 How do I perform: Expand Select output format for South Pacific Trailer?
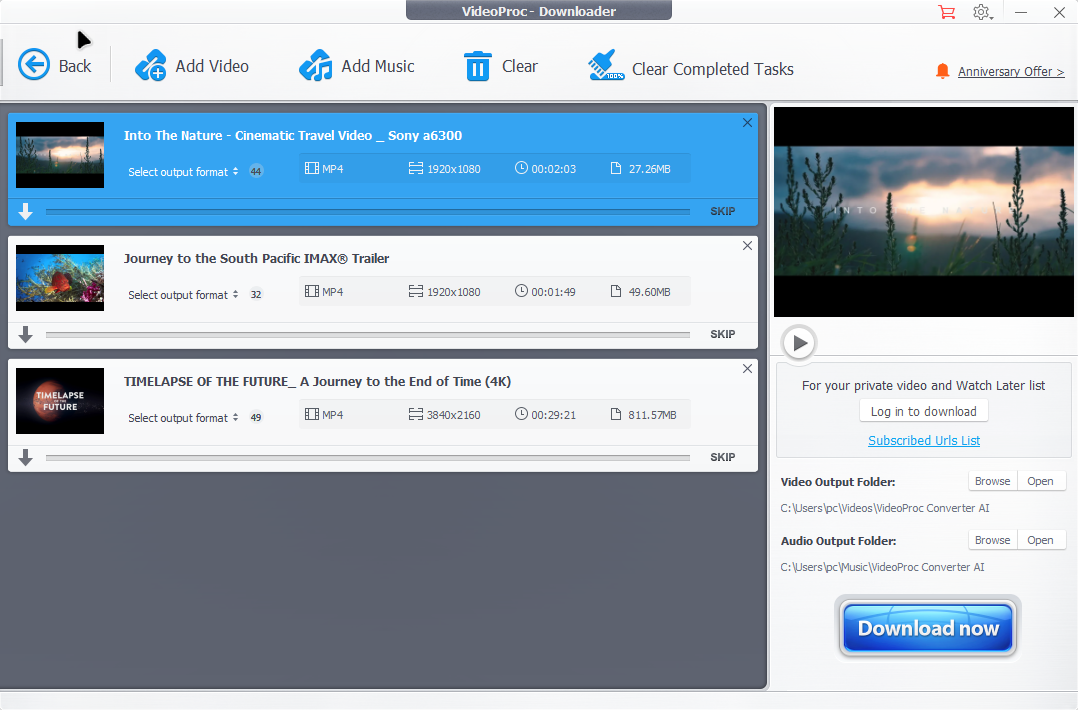pos(183,295)
